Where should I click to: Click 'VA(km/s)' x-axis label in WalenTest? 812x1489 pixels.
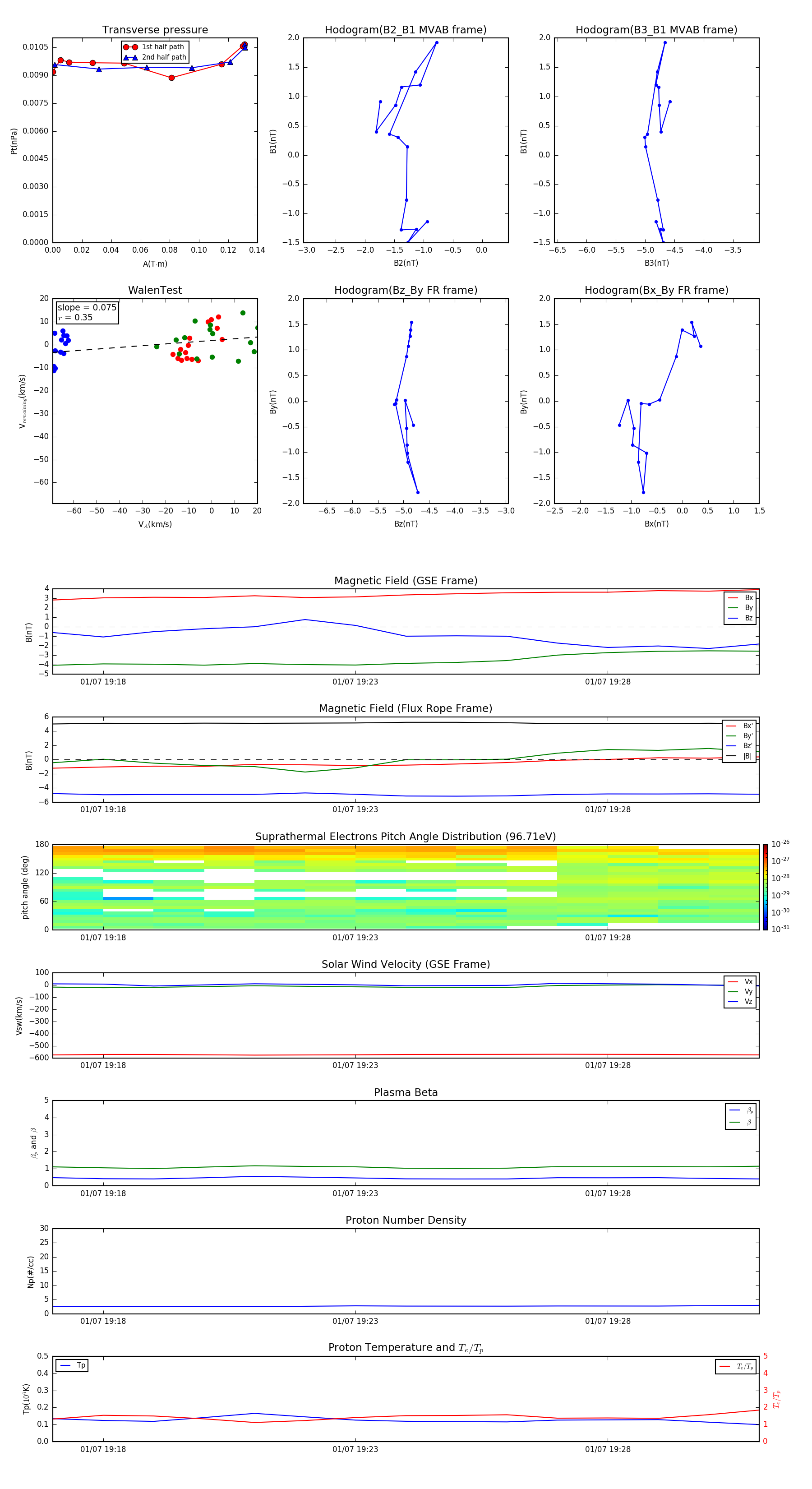click(155, 524)
